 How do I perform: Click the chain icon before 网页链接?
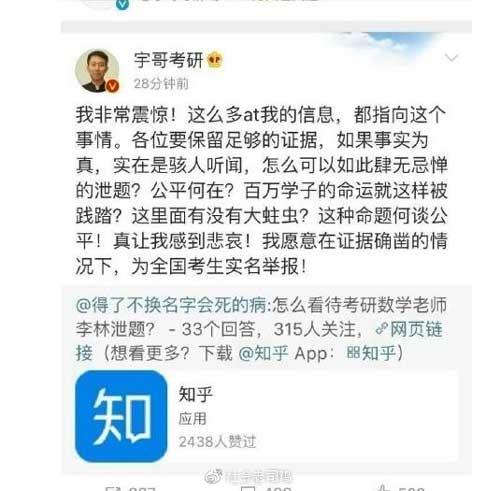pos(382,329)
